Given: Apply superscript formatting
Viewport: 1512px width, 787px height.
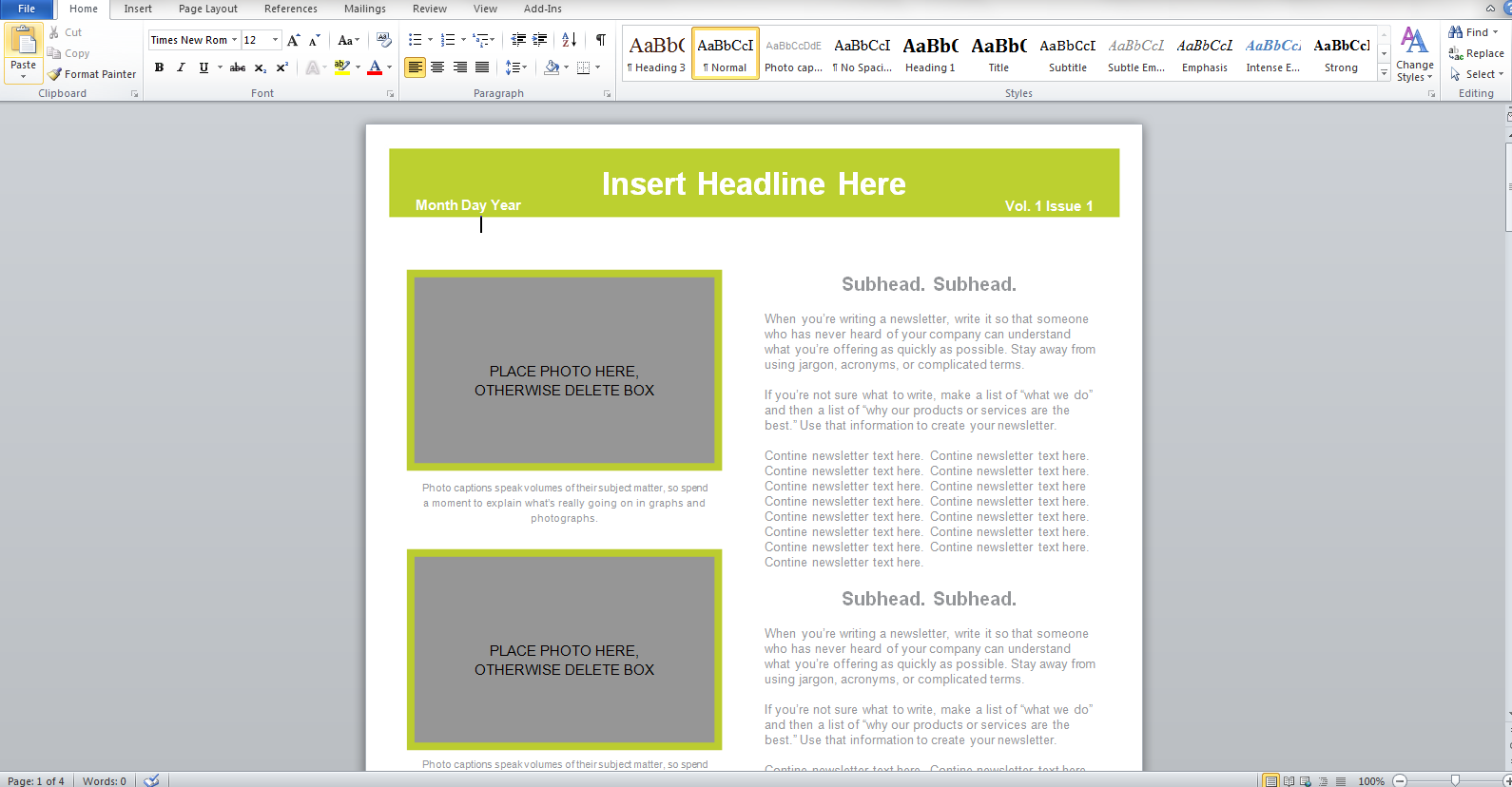Looking at the screenshot, I should click(x=281, y=67).
